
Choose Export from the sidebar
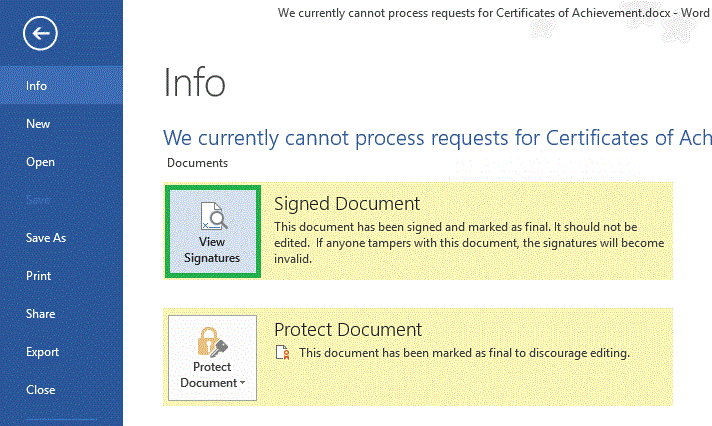(x=42, y=352)
